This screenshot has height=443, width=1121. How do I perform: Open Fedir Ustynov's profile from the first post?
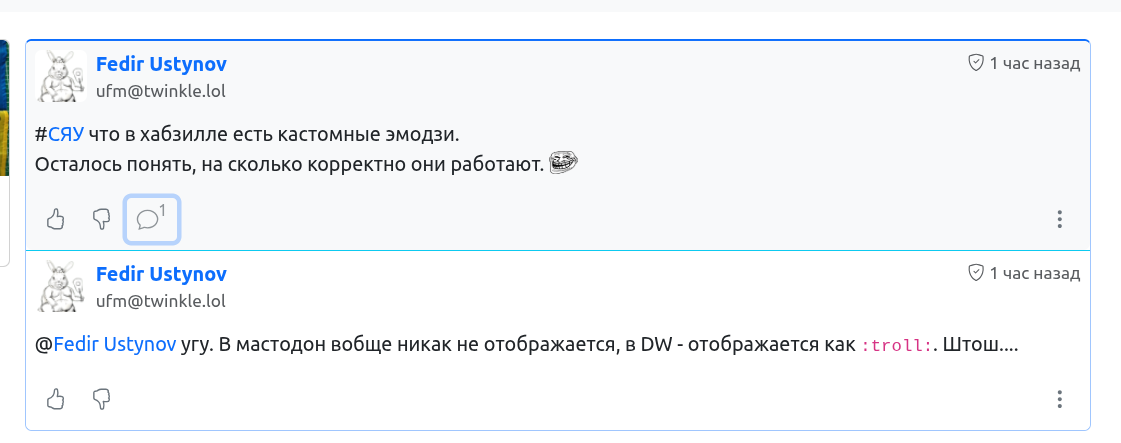161,64
